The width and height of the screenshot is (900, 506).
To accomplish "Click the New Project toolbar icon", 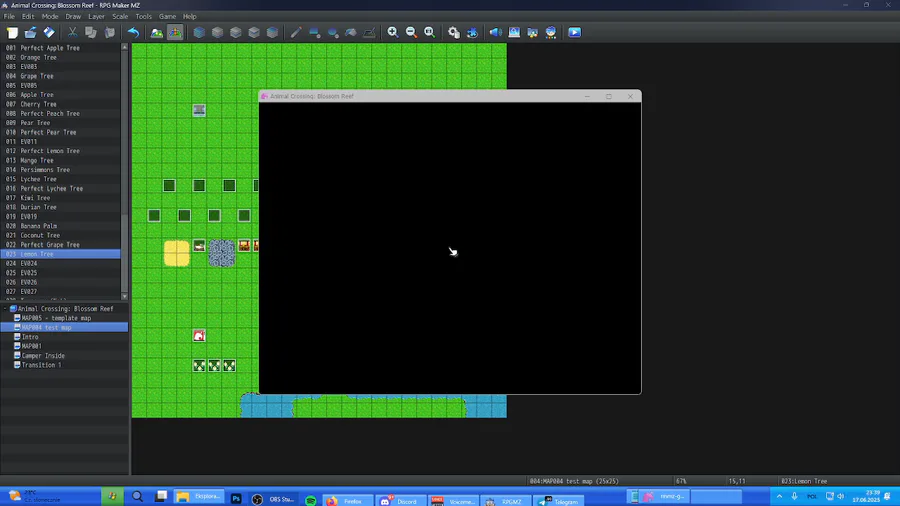I will tap(13, 33).
